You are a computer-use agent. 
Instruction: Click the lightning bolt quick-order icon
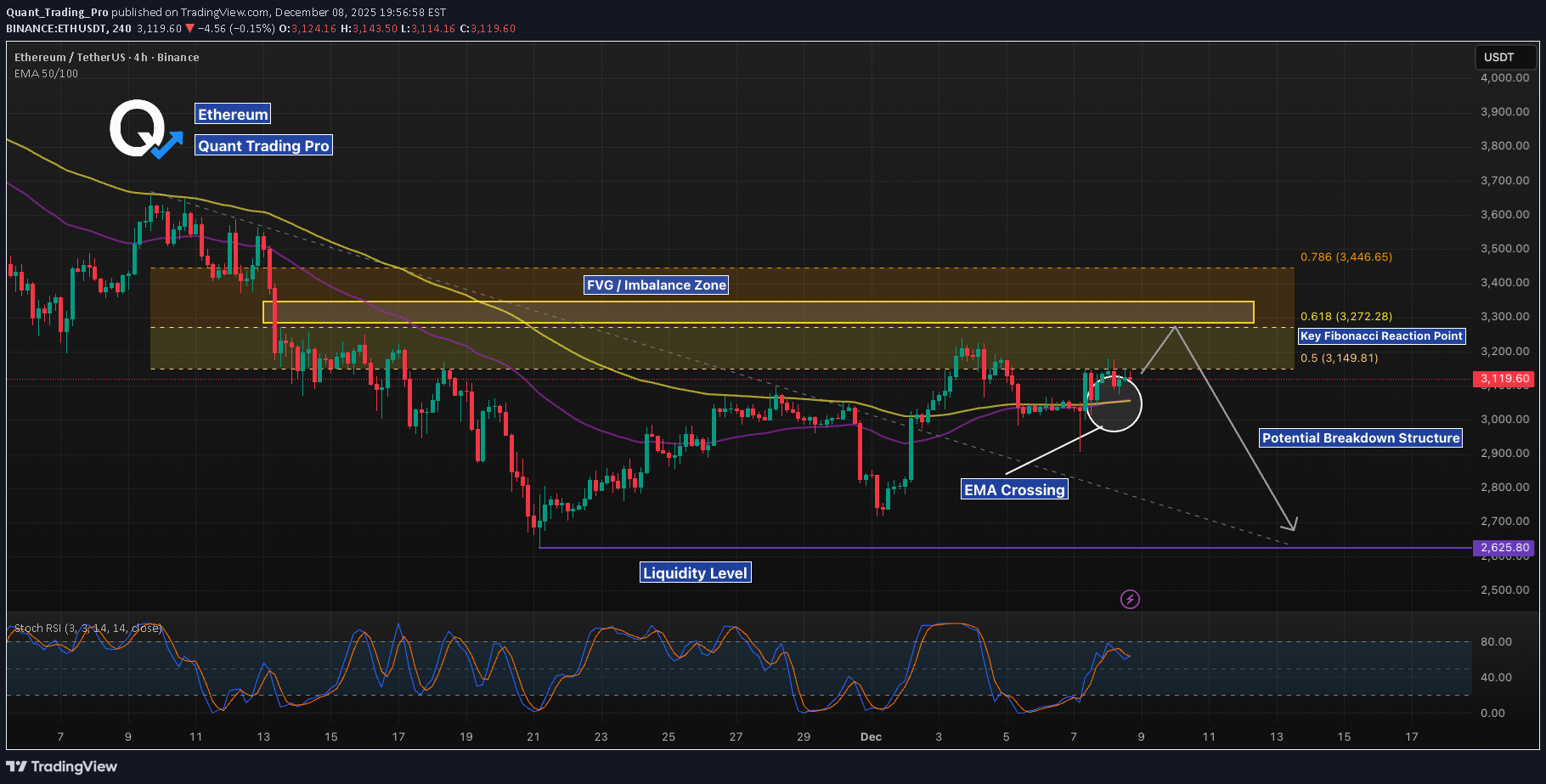1130,600
